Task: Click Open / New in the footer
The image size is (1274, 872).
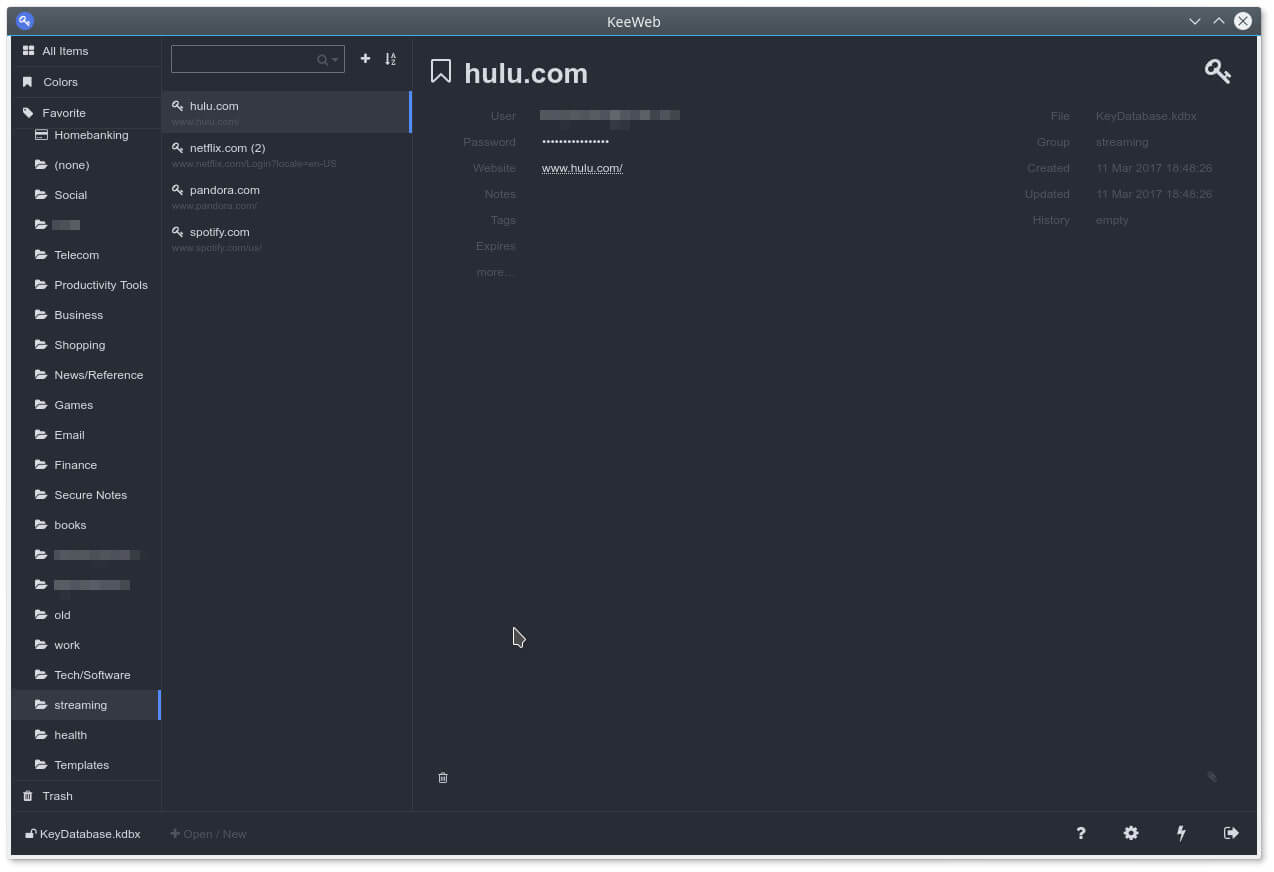Action: [x=208, y=834]
